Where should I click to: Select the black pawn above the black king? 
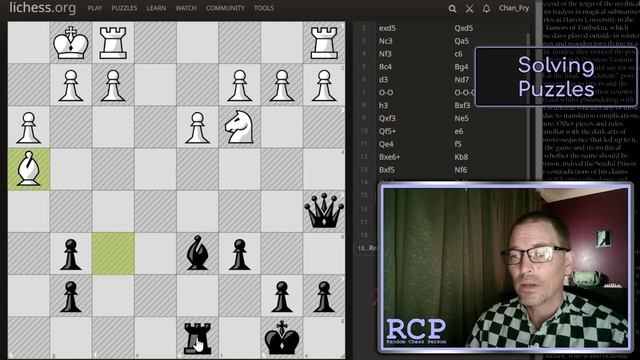point(282,296)
